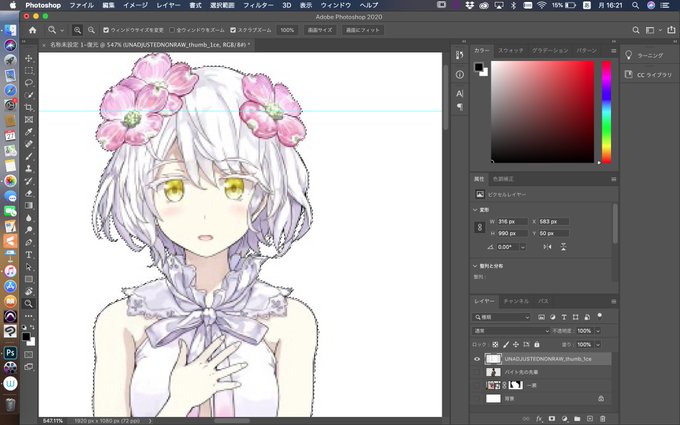Screen dimensions: 680x425
Task: Click the foreground color swatch in Color panel
Action: 478,67
